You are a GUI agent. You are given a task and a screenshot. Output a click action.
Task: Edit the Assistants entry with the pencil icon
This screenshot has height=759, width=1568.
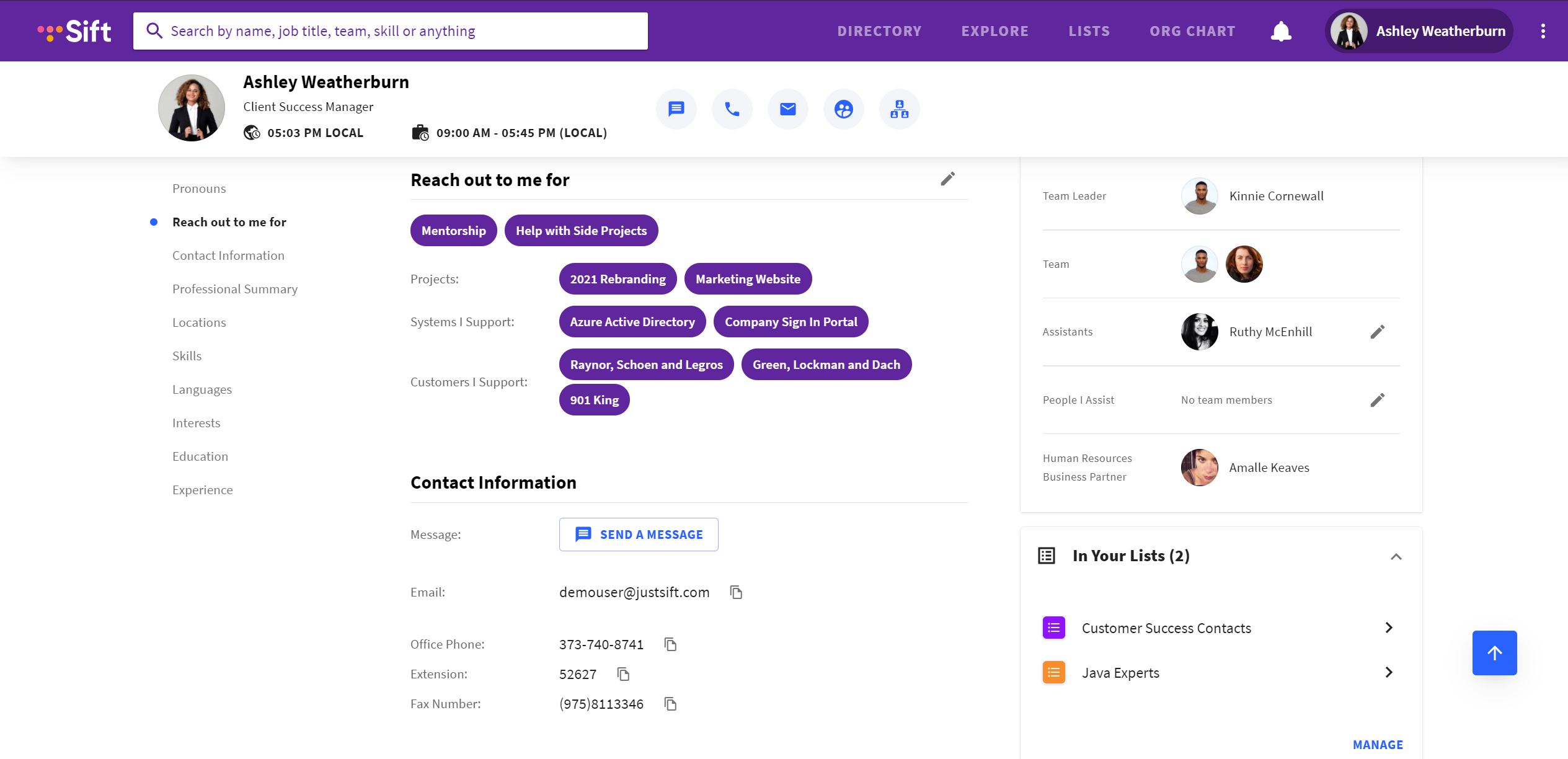[x=1377, y=332]
